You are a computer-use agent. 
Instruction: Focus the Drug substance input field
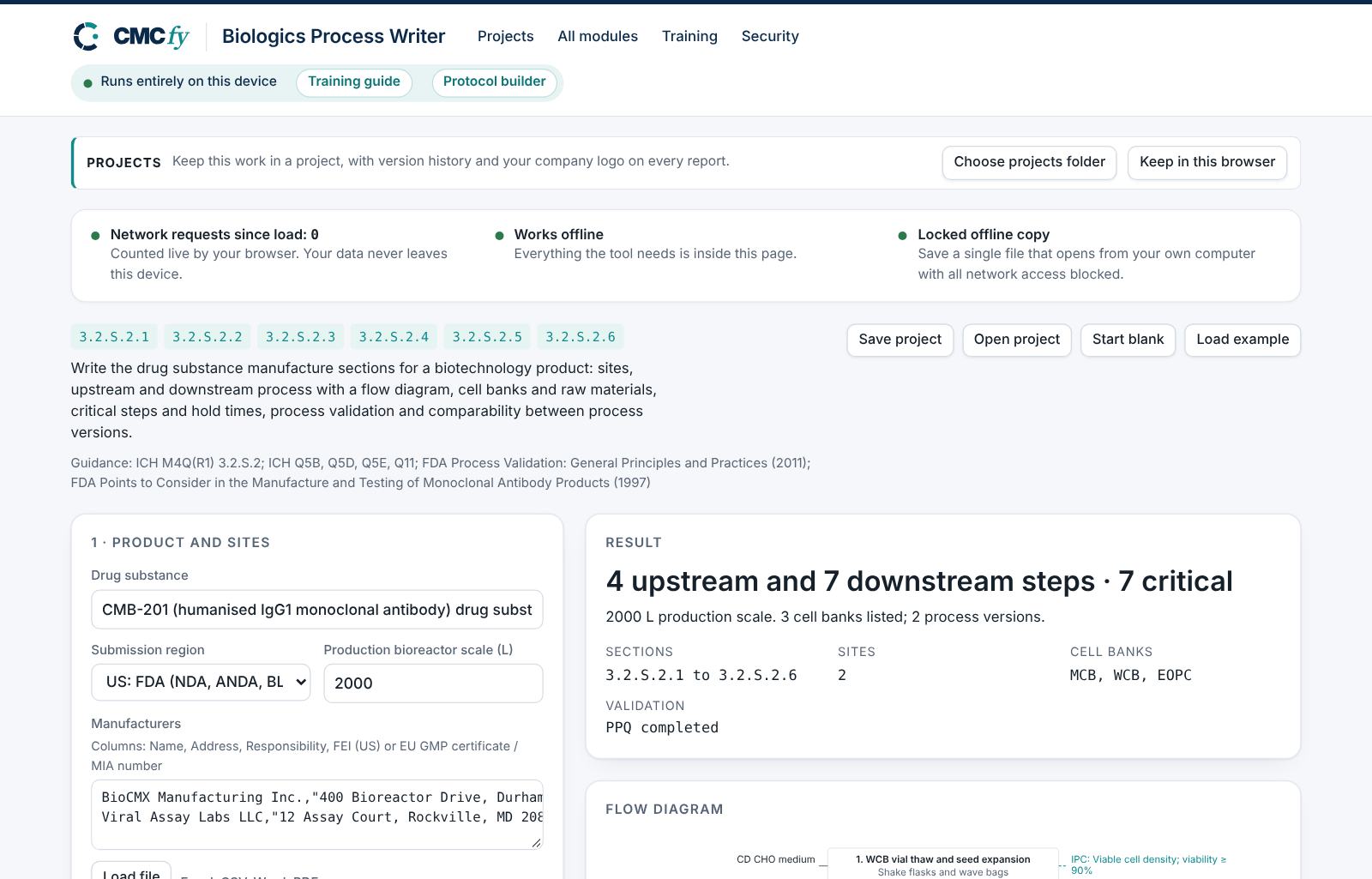point(317,610)
